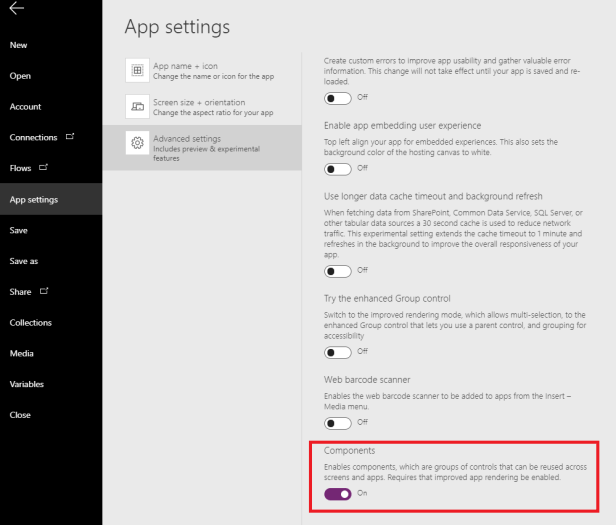
Task: Enable the Web barcode scanner toggle
Action: pos(338,423)
